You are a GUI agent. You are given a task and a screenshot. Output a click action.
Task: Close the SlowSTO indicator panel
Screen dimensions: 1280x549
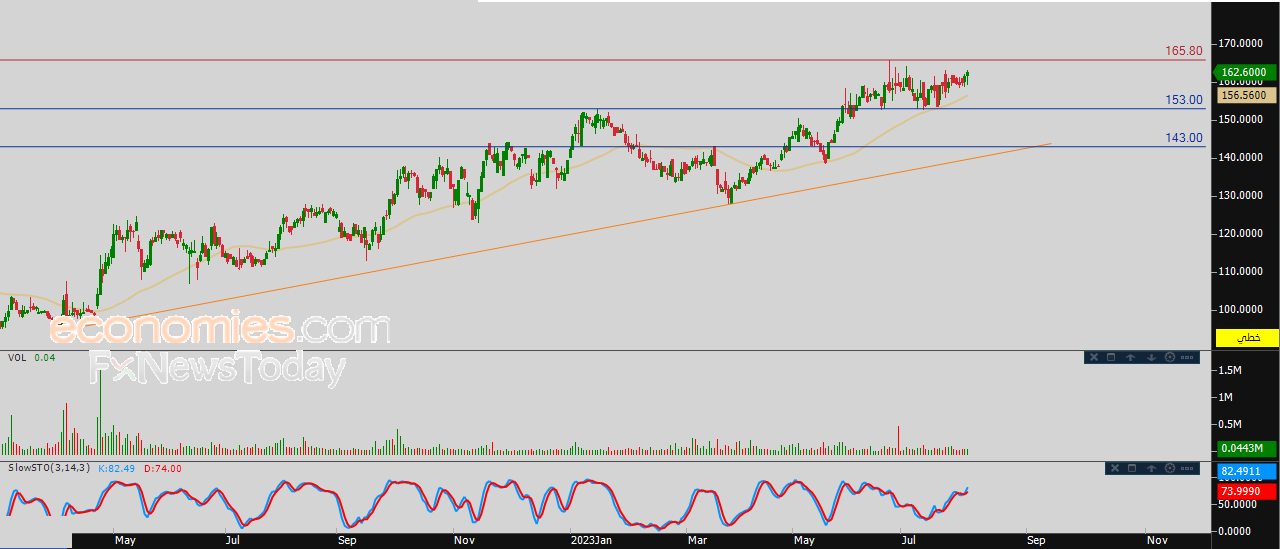[1113, 468]
